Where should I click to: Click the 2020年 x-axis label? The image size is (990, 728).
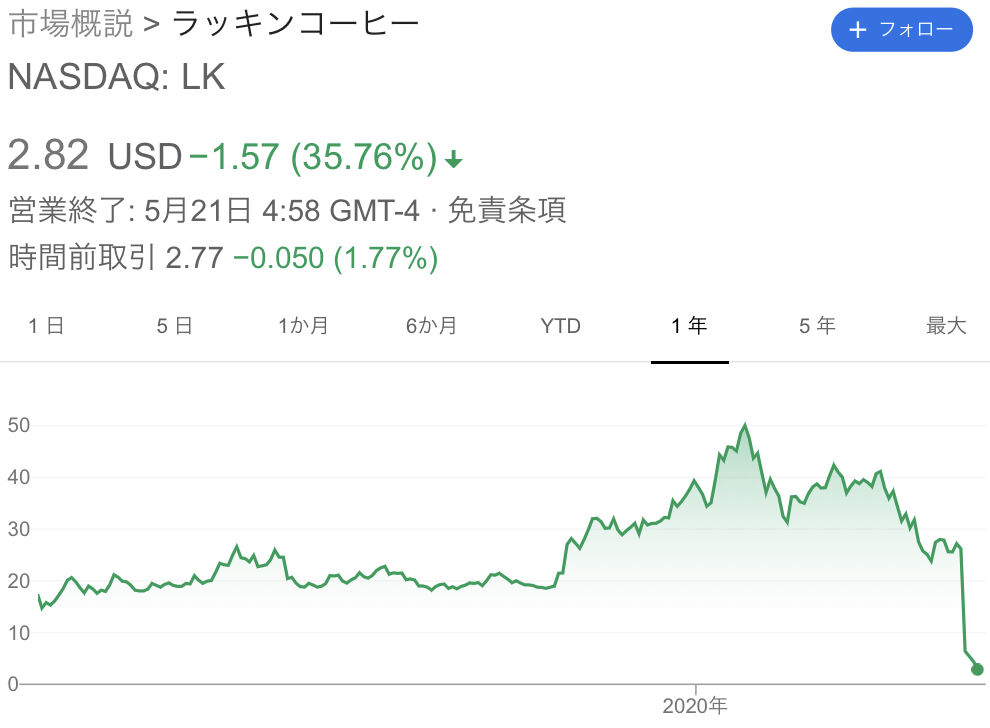click(694, 706)
